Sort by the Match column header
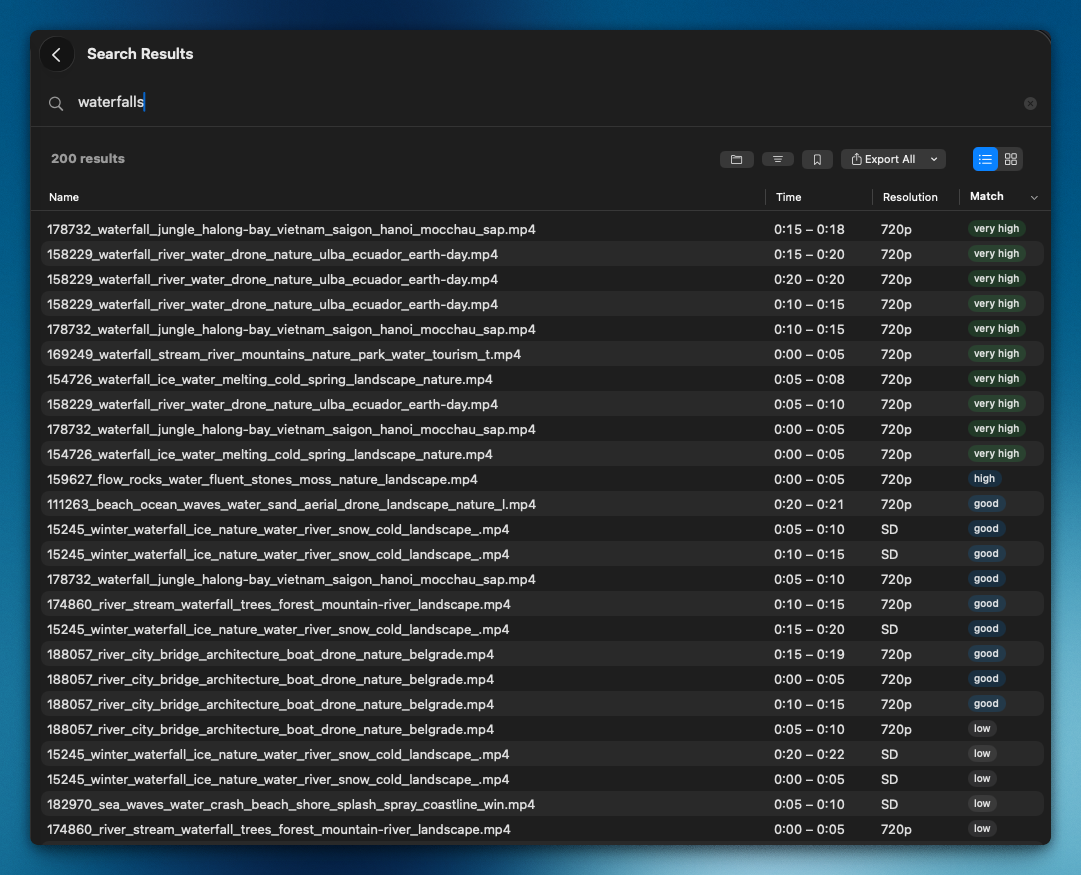This screenshot has width=1081, height=875. click(x=987, y=197)
